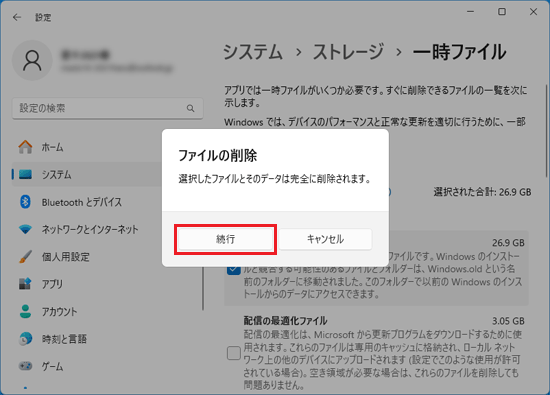Click the user profile avatar icon
550x395 pixels.
click(32, 60)
